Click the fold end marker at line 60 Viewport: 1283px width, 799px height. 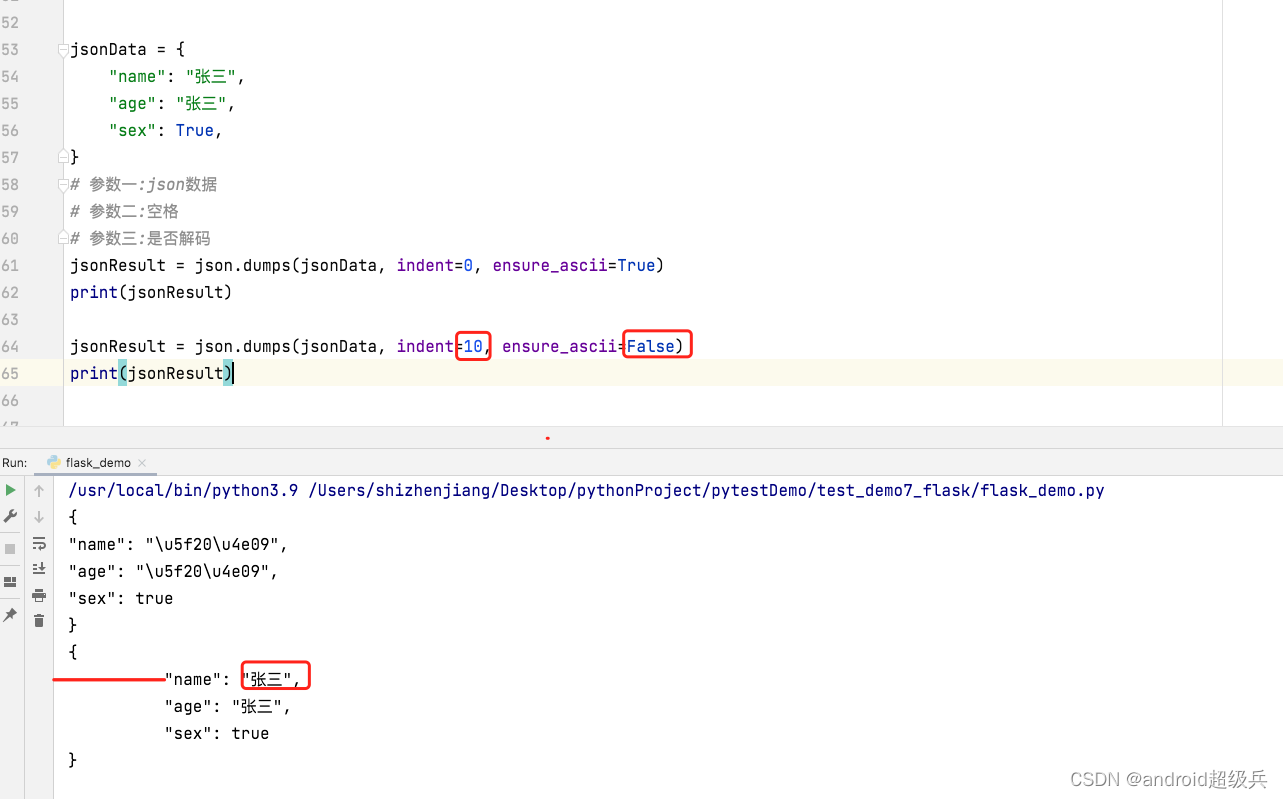click(63, 237)
